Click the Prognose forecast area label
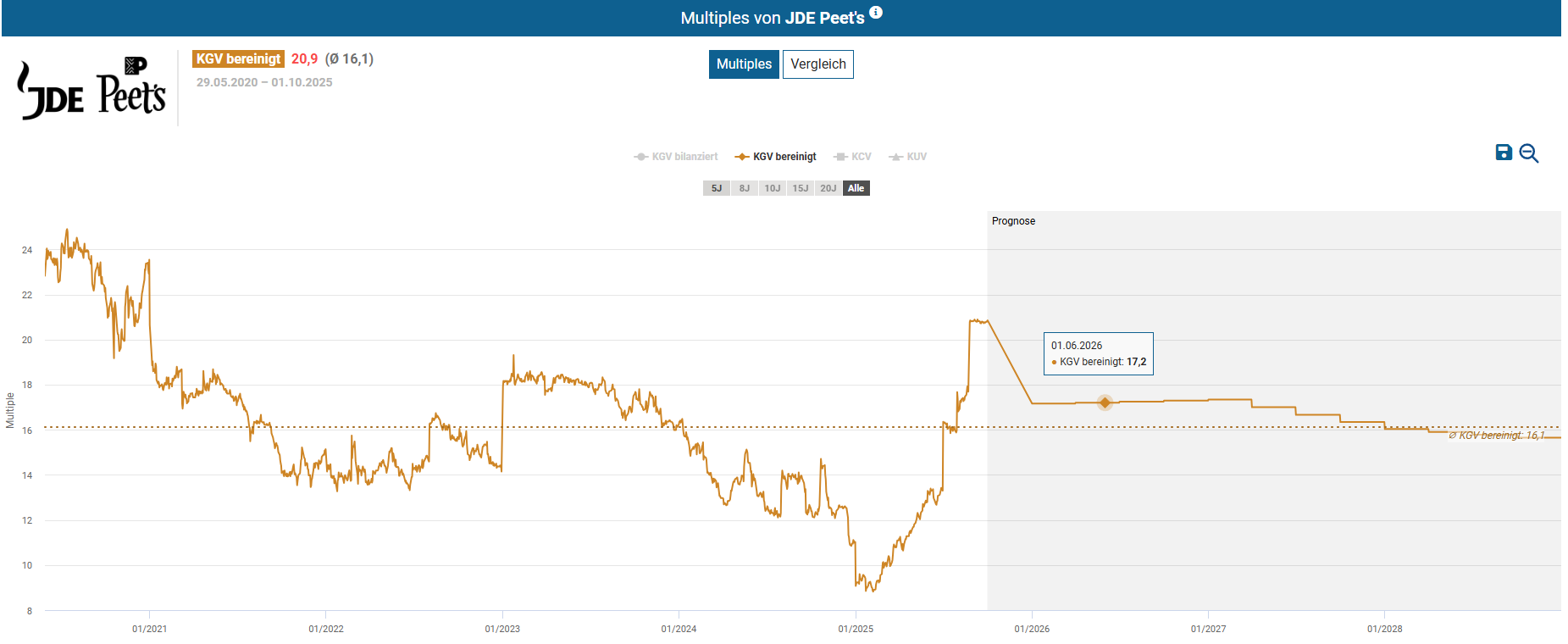Image resolution: width=1568 pixels, height=644 pixels. [1013, 221]
